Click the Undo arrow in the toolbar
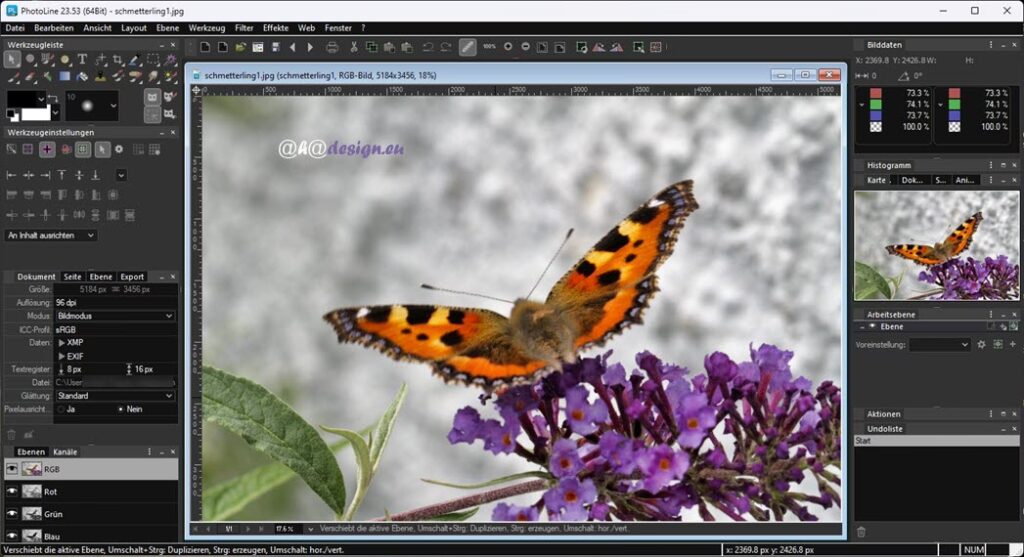 pyautogui.click(x=427, y=47)
